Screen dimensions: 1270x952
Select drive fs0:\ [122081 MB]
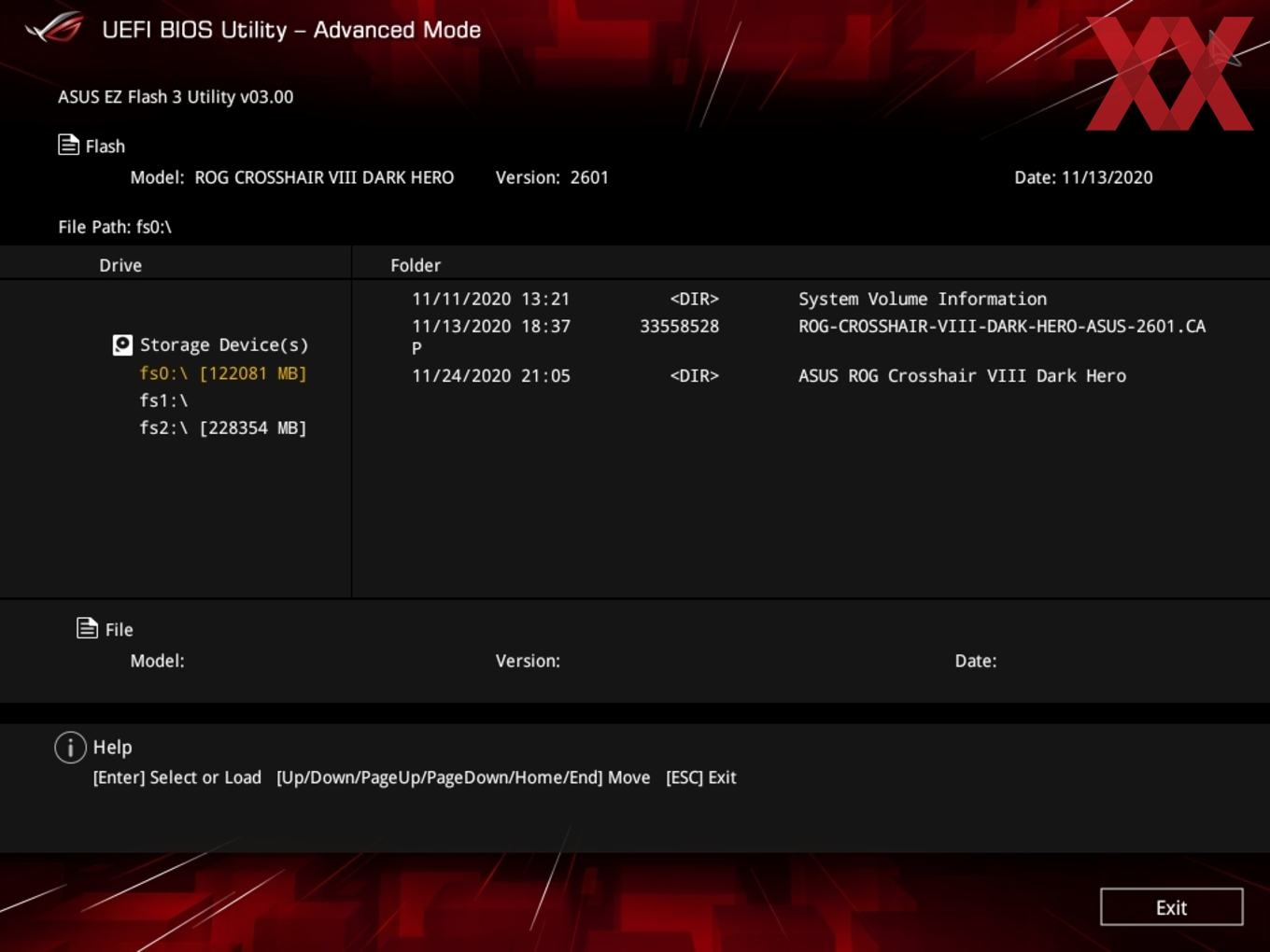[x=223, y=373]
